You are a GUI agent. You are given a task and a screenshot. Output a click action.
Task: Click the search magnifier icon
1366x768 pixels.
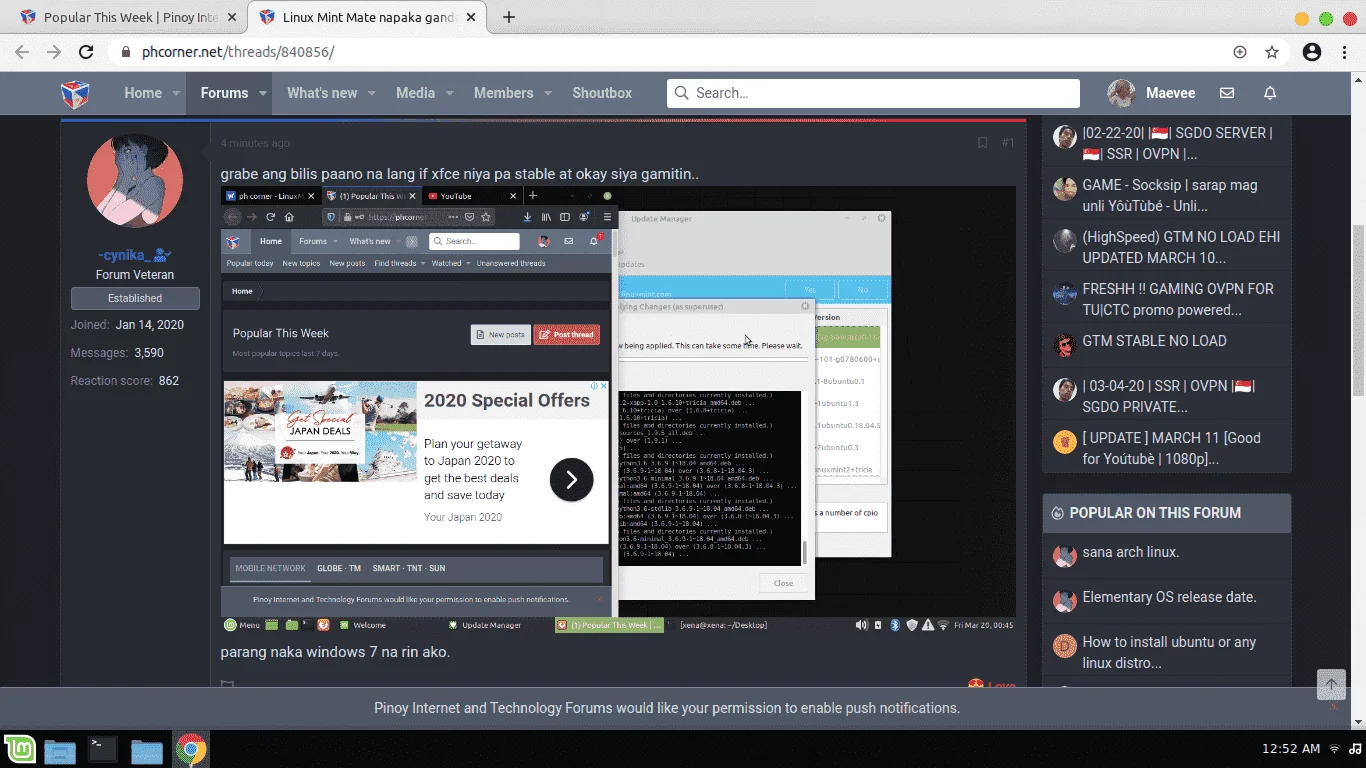tap(681, 93)
